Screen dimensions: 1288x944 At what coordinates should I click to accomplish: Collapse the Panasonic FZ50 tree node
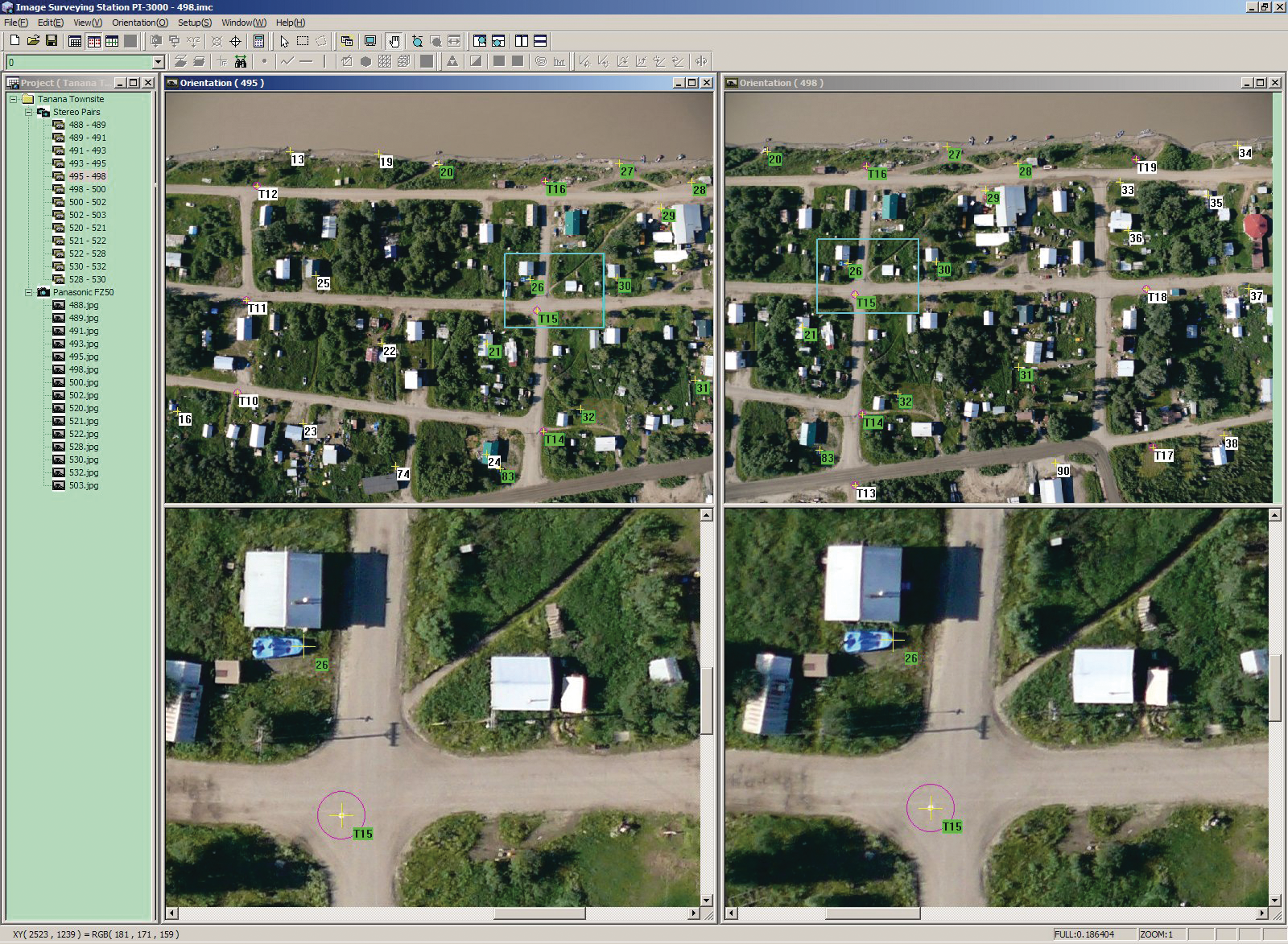click(x=28, y=292)
